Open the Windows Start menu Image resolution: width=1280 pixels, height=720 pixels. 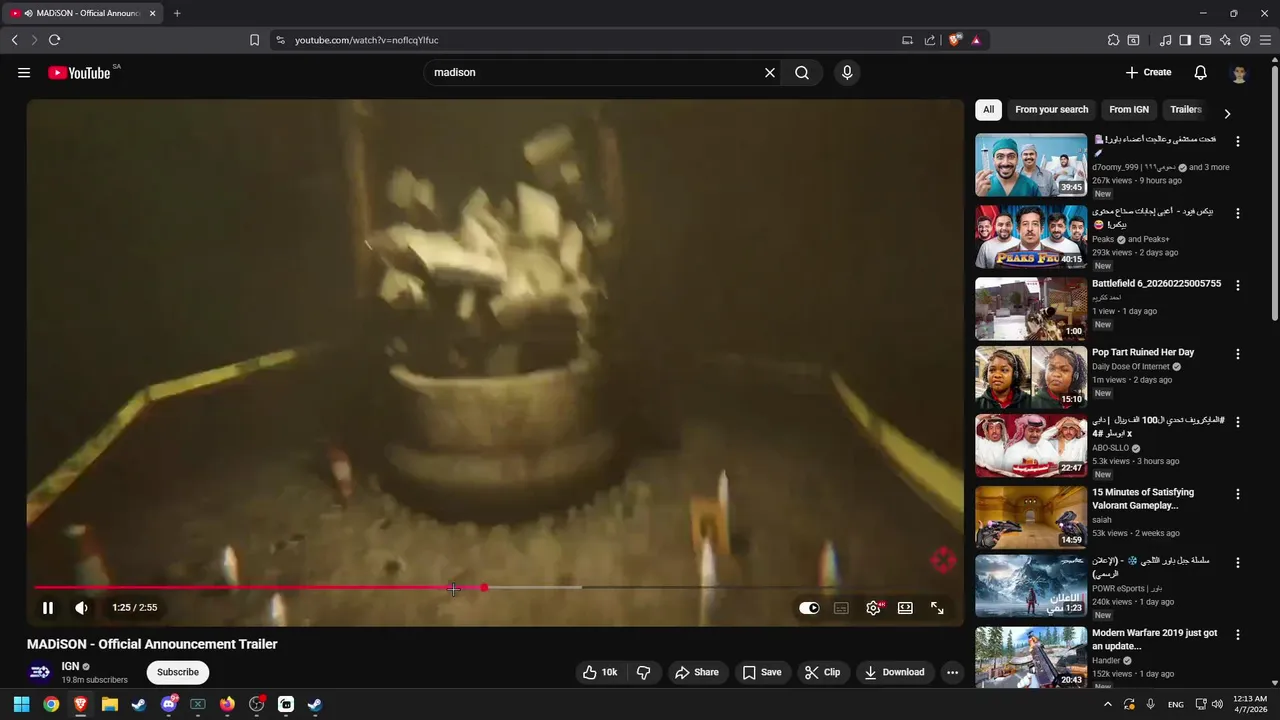click(x=21, y=704)
